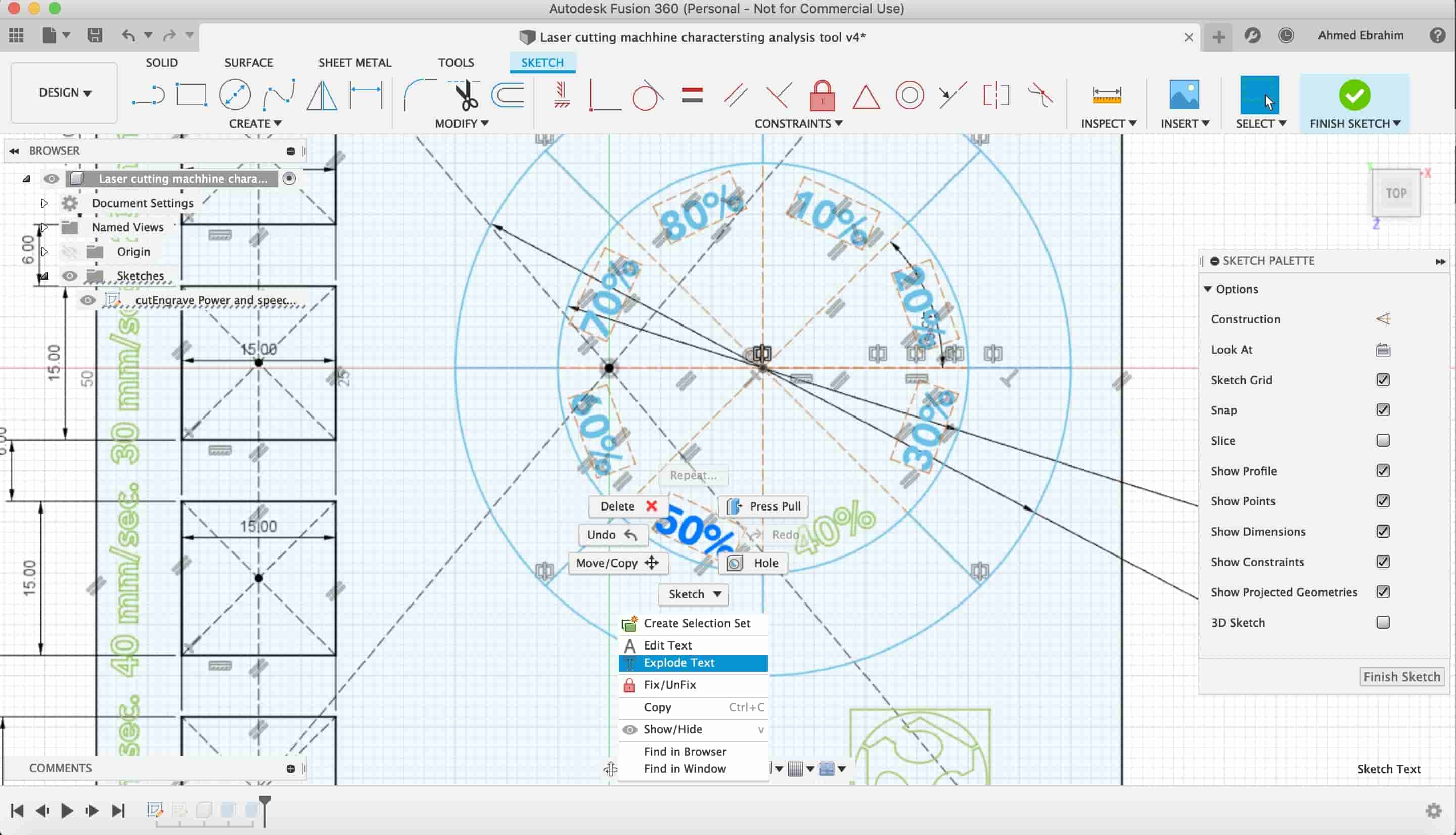
Task: Click the Undo arrow in toolbar
Action: (128, 35)
